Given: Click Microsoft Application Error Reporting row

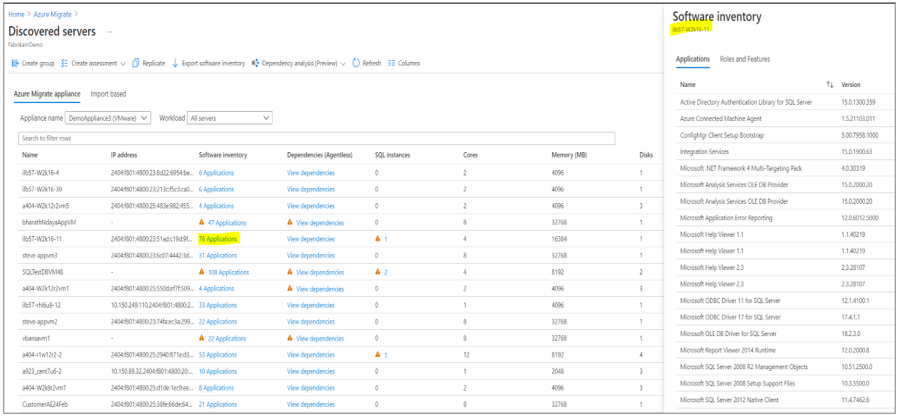Looking at the screenshot, I should (785, 218).
